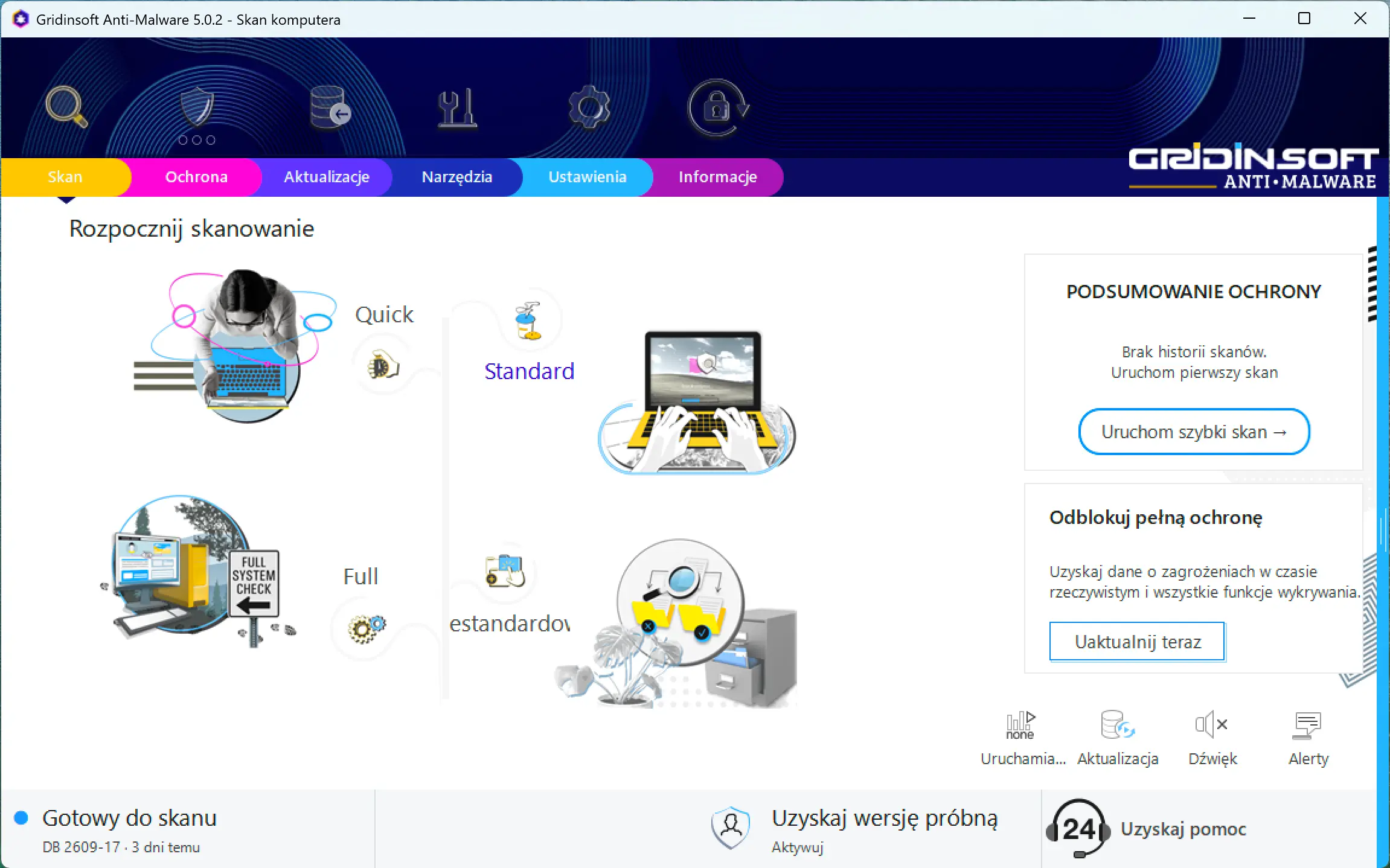Image resolution: width=1390 pixels, height=868 pixels.
Task: Open the Ustawienia tab
Action: 588,177
